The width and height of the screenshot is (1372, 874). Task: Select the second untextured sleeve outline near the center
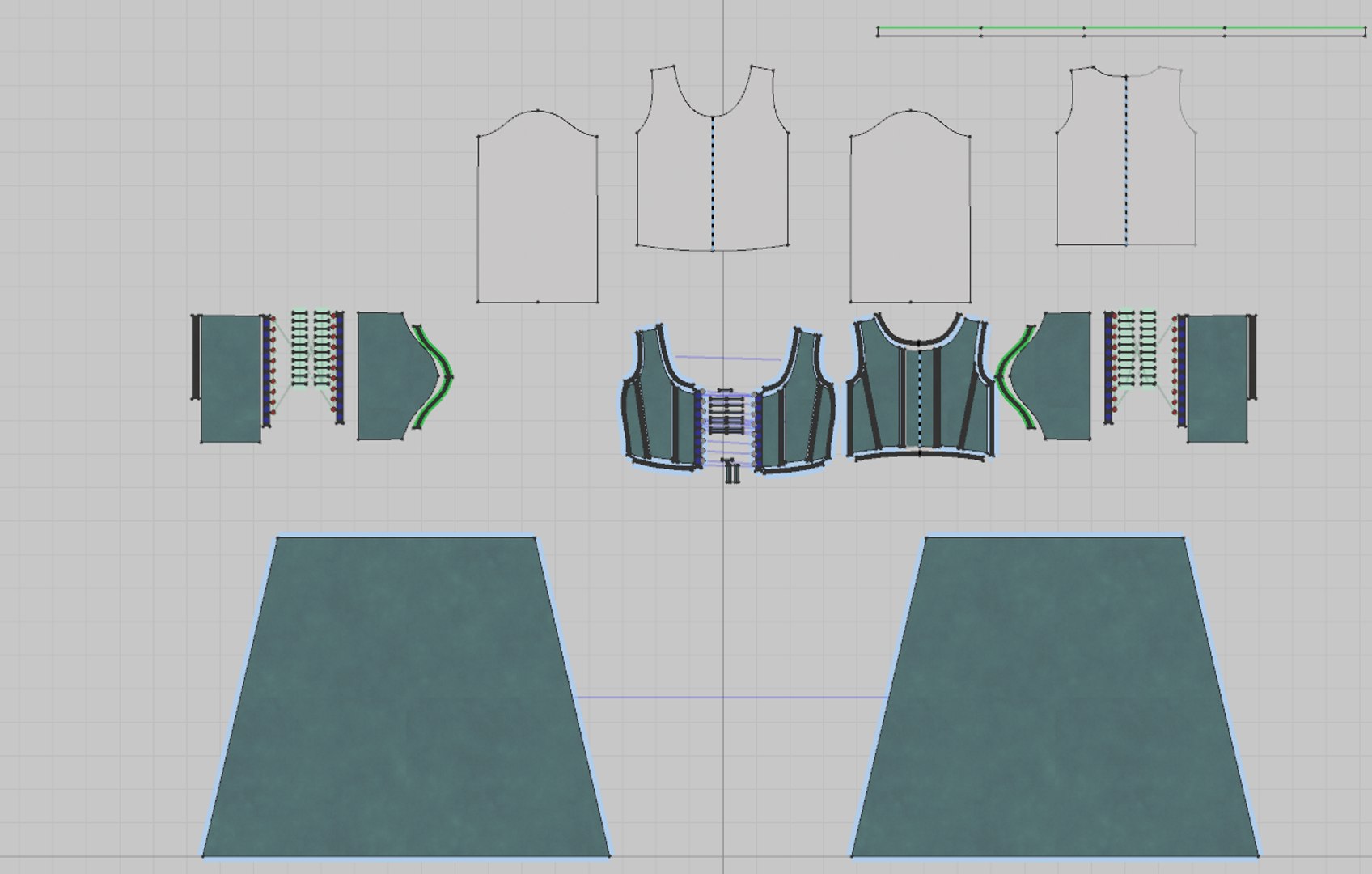pos(910,207)
